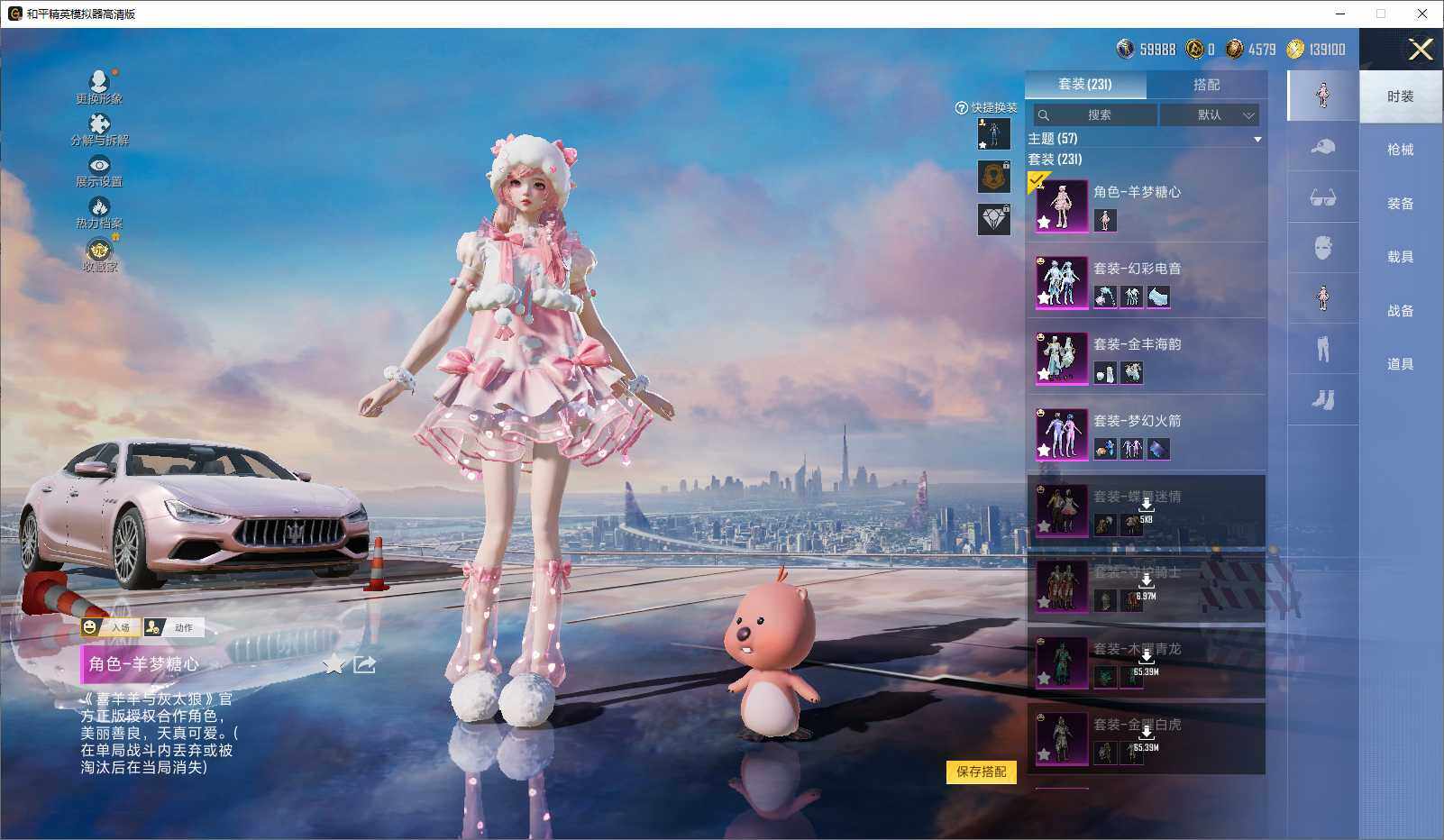Toggle favorite star on 套装-幻彩电音
This screenshot has width=1444, height=840.
(x=1044, y=298)
